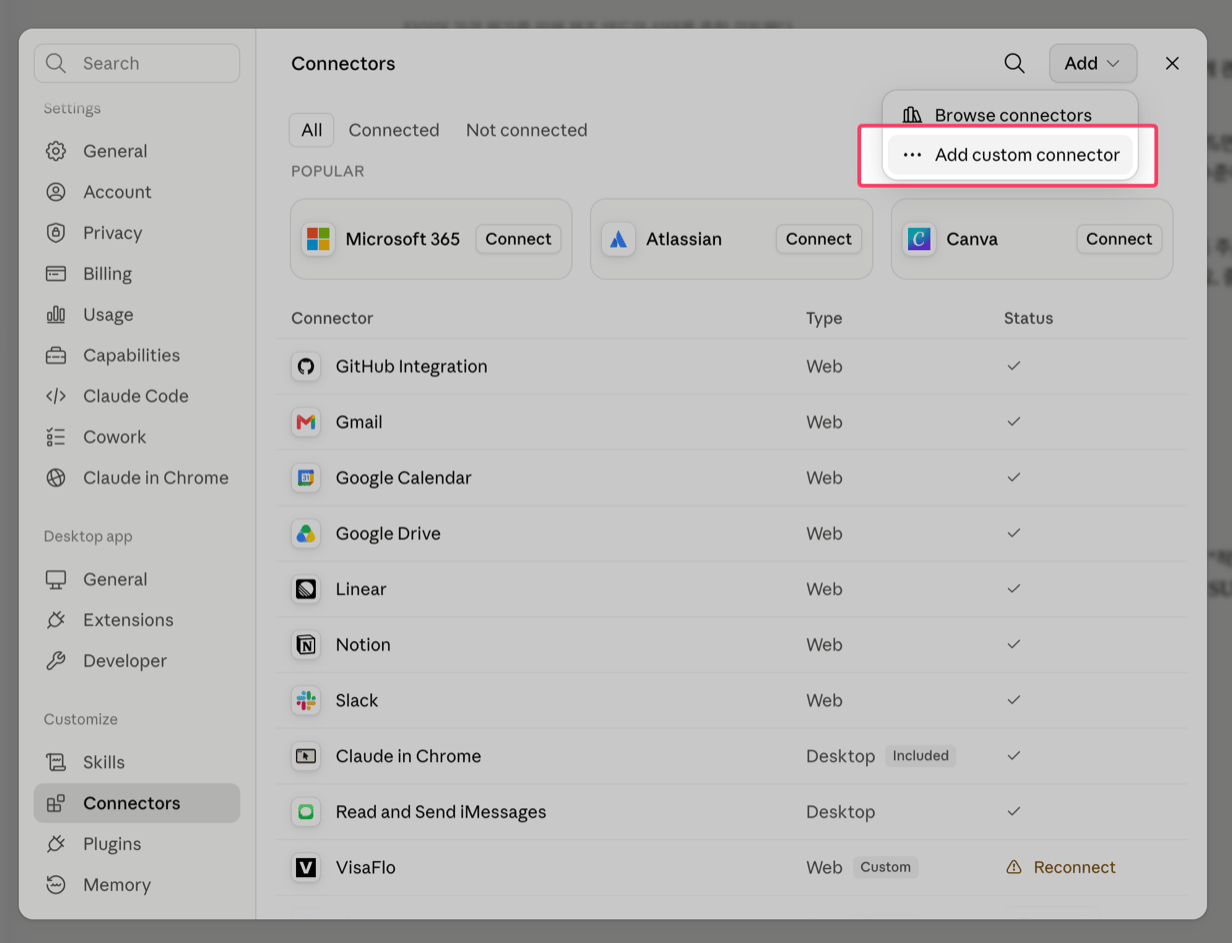Click the Privacy shield icon
The width and height of the screenshot is (1232, 943).
point(56,233)
